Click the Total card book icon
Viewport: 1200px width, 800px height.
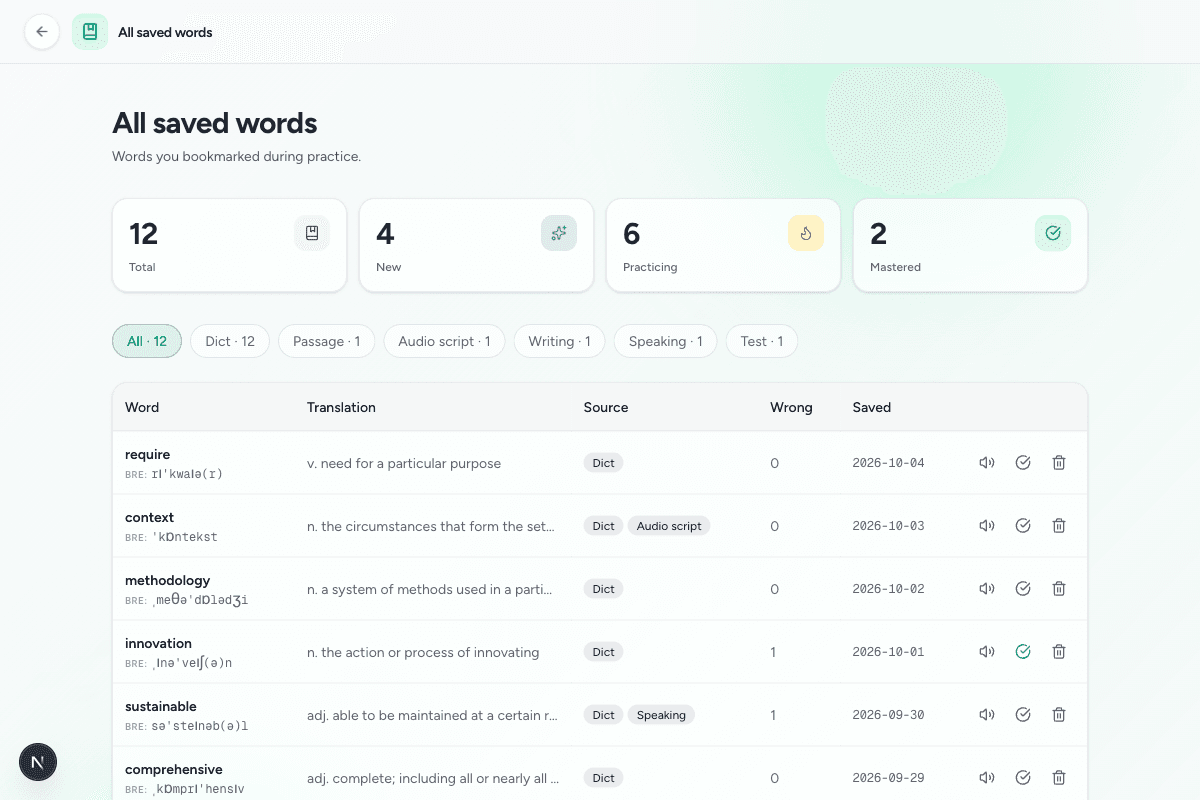[312, 233]
